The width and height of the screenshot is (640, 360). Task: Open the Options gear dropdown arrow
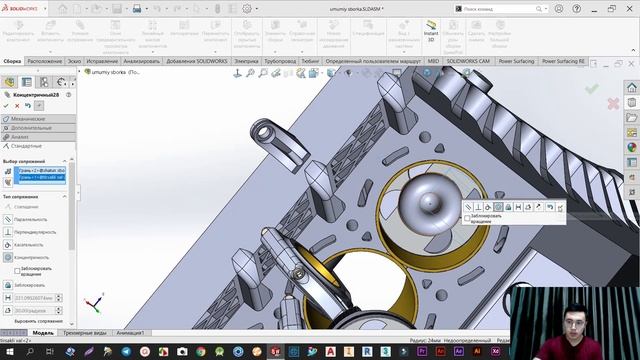(257, 9)
